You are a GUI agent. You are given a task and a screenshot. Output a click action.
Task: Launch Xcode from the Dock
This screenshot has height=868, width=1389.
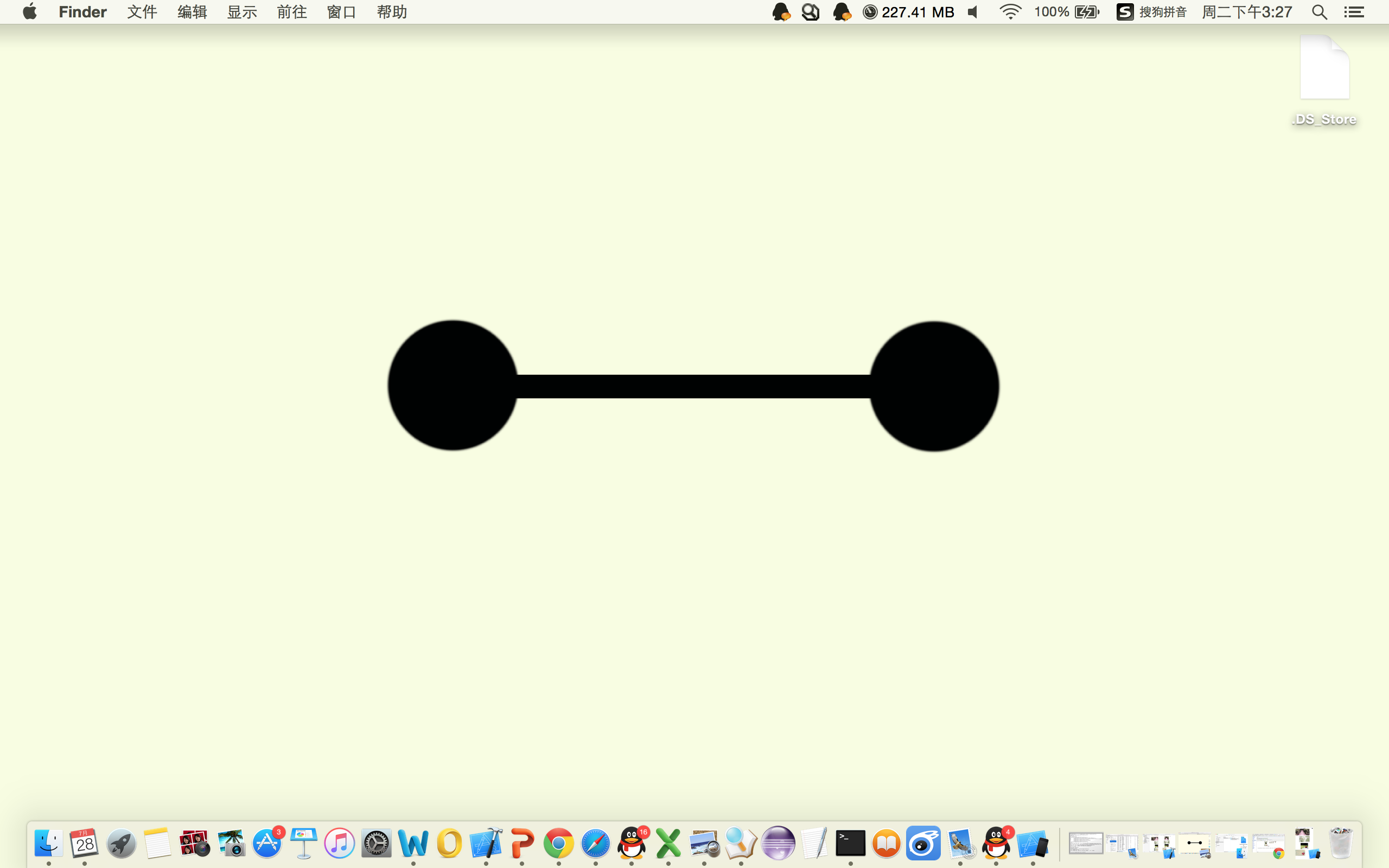coord(486,843)
